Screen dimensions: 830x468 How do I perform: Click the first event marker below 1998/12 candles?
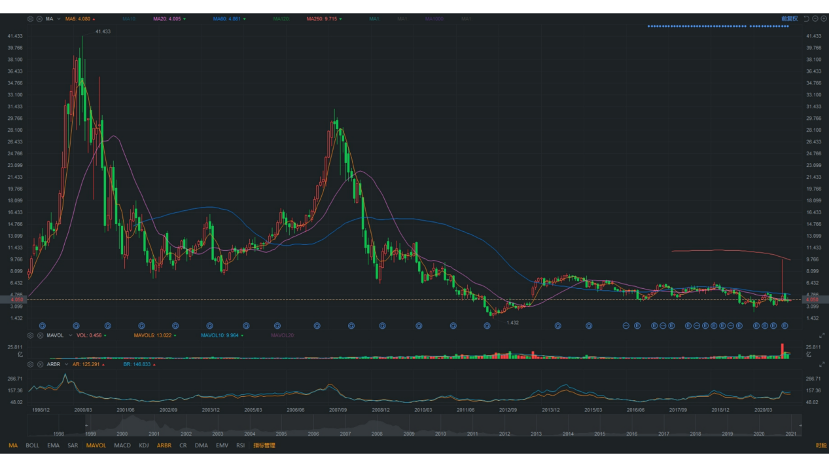pyautogui.click(x=42, y=326)
